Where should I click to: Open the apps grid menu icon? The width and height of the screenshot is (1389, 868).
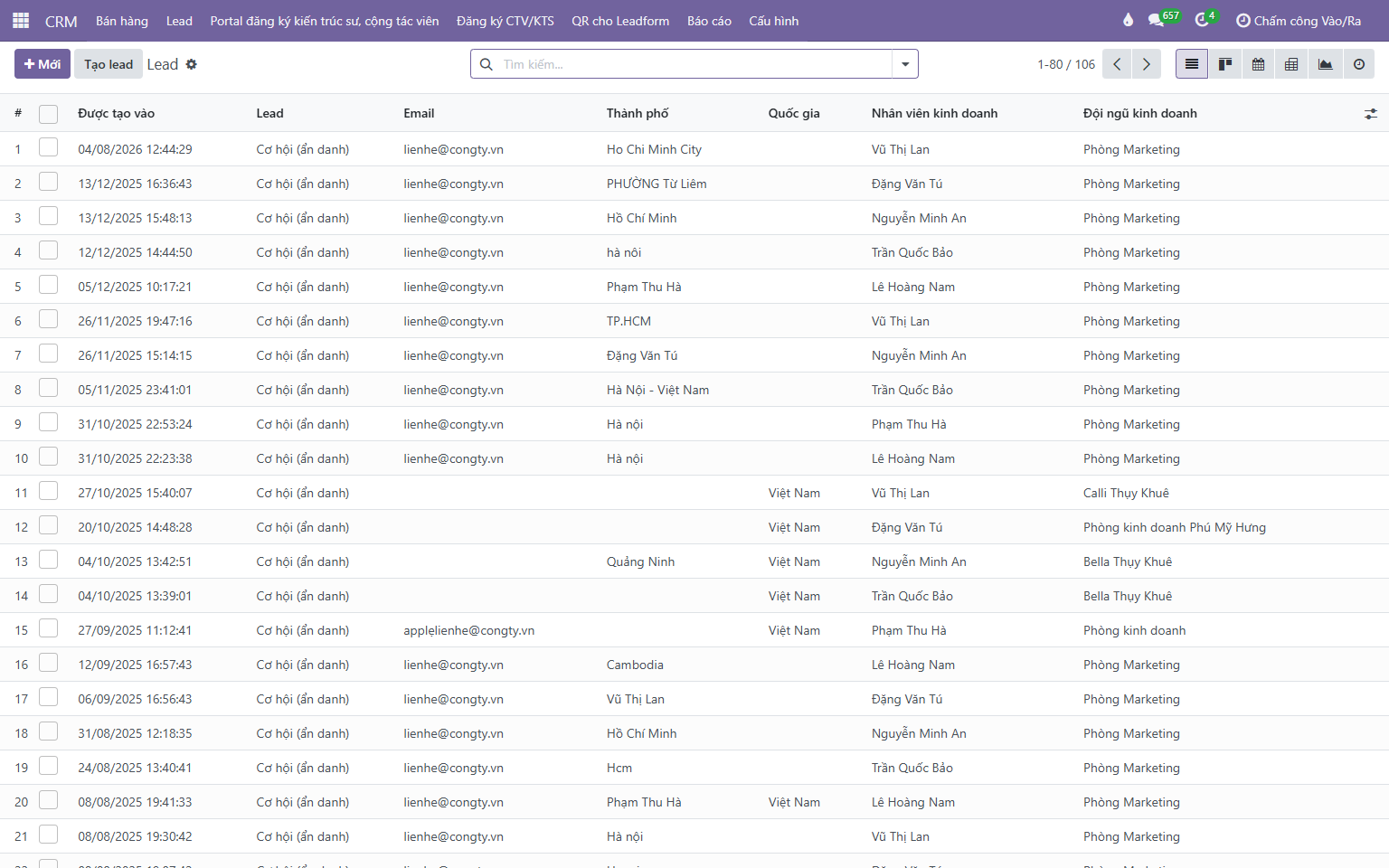(21, 20)
